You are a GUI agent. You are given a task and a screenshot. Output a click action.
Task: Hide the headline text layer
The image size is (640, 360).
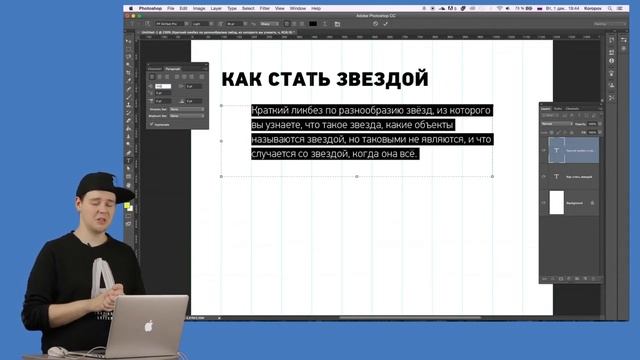pos(544,176)
